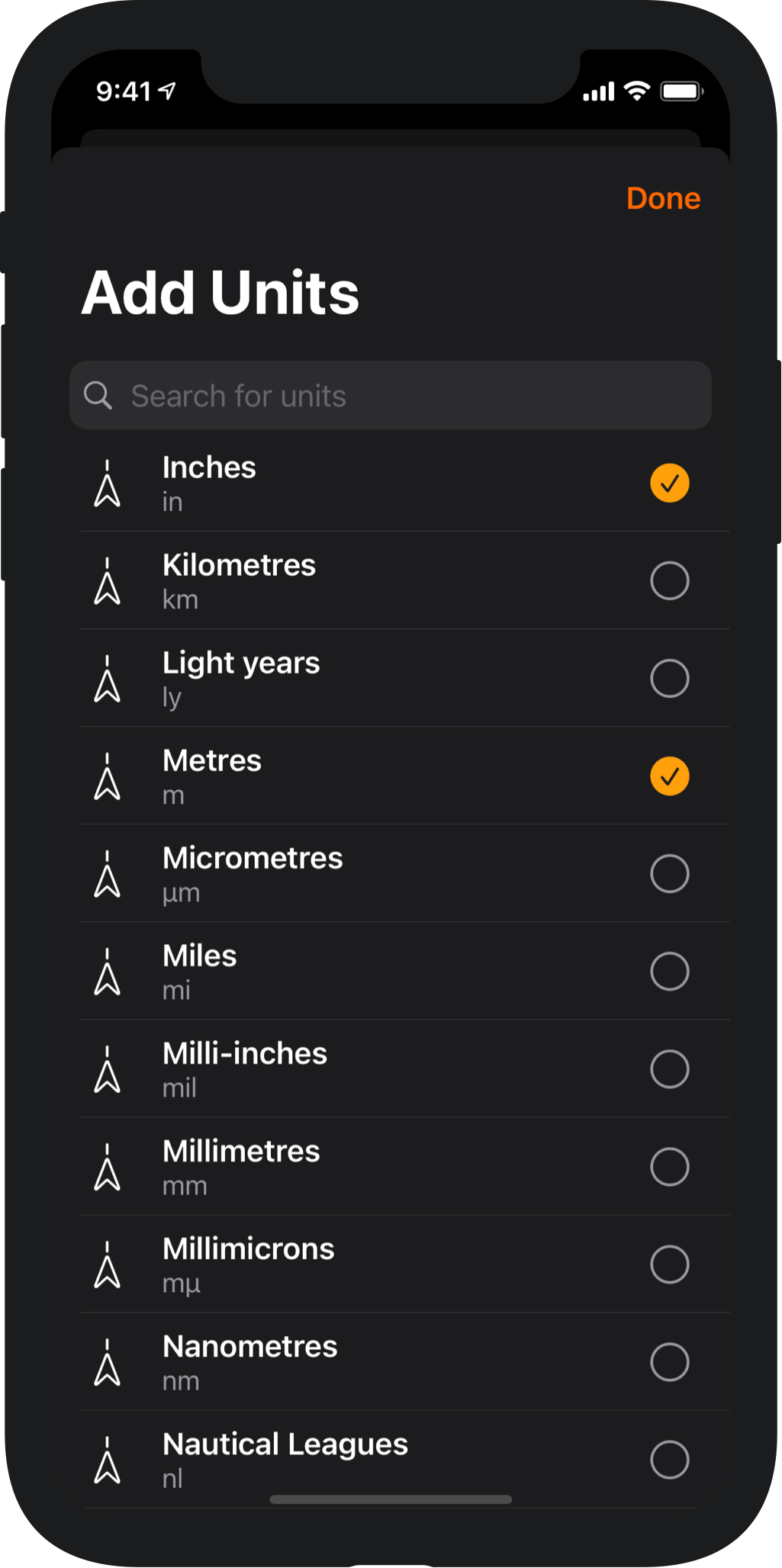Image resolution: width=782 pixels, height=1568 pixels.
Task: Click the length icon beside Kilometres
Action: pos(107,581)
